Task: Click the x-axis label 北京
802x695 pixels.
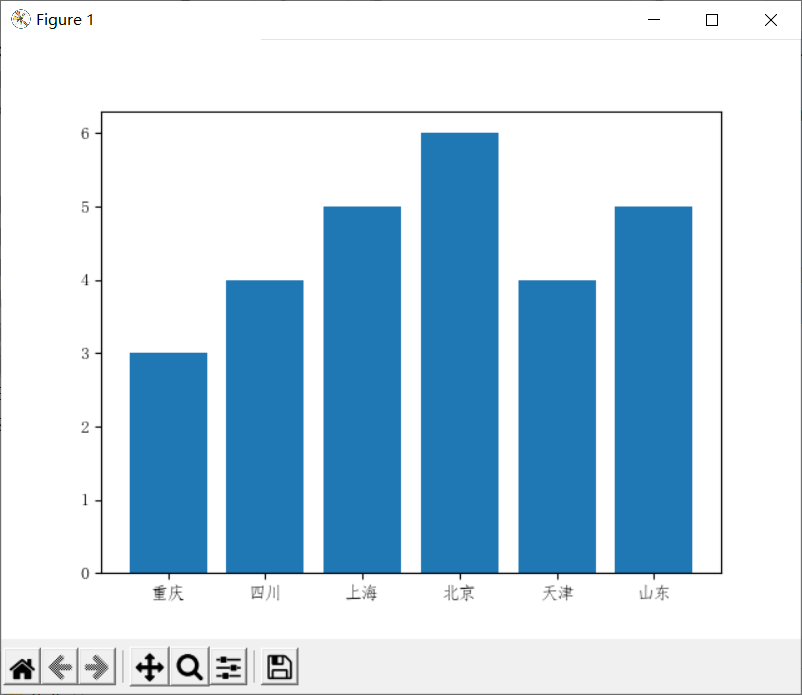Action: [x=459, y=593]
